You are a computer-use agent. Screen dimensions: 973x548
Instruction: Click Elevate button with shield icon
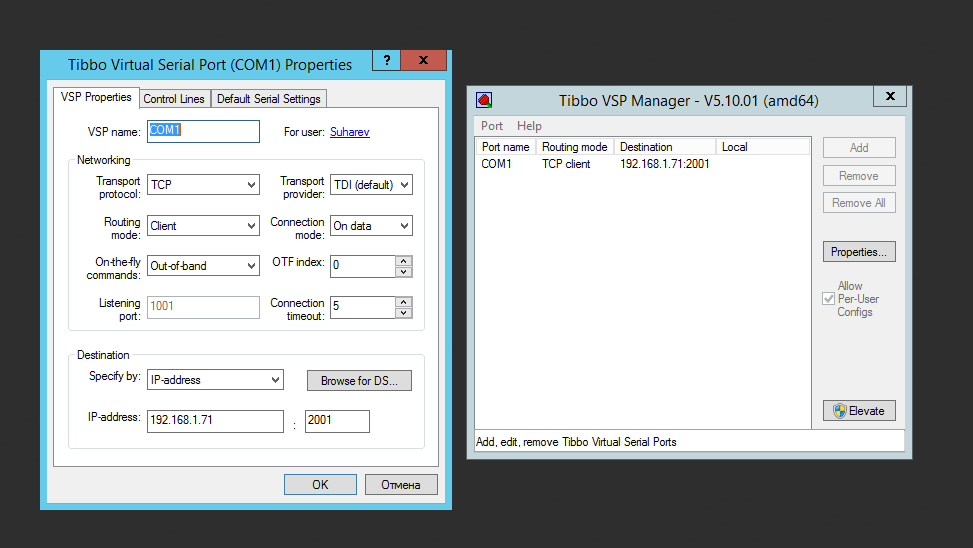point(859,411)
